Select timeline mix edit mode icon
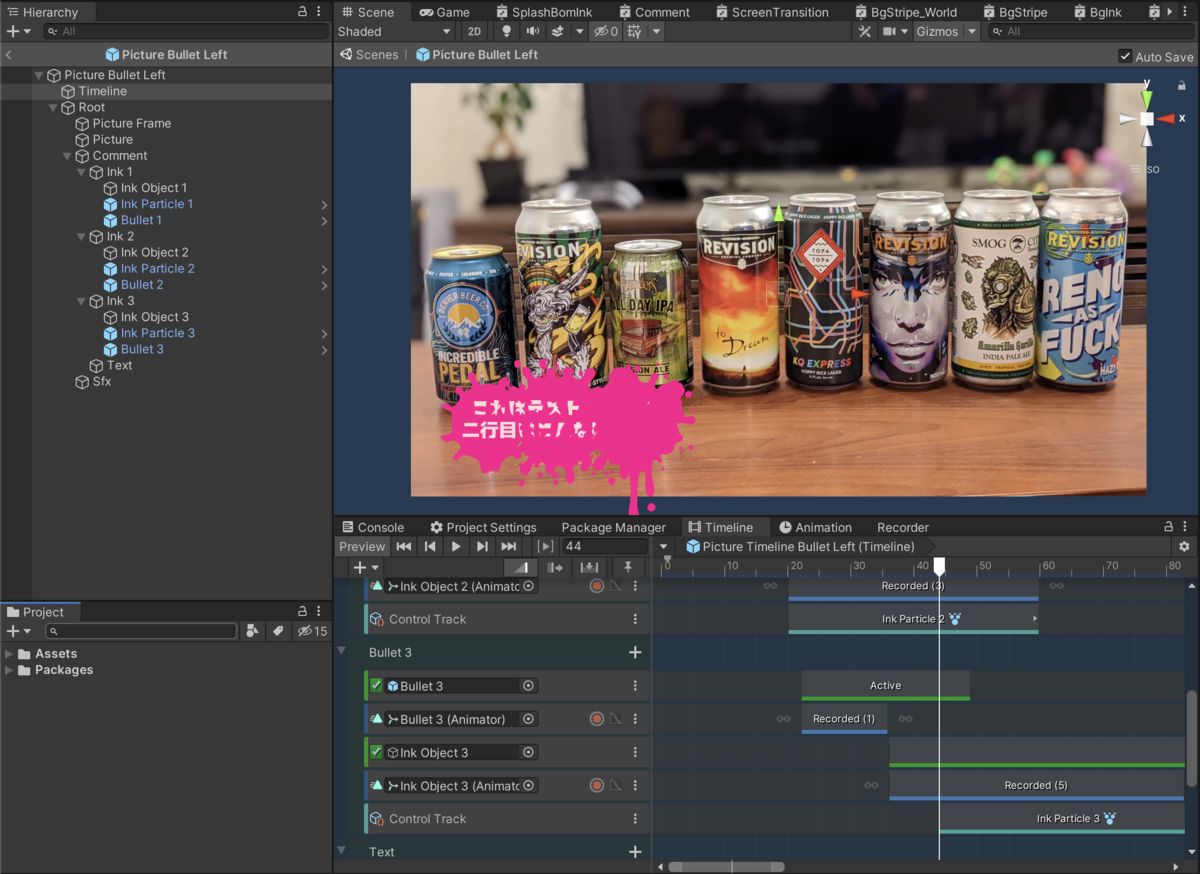 coord(521,567)
